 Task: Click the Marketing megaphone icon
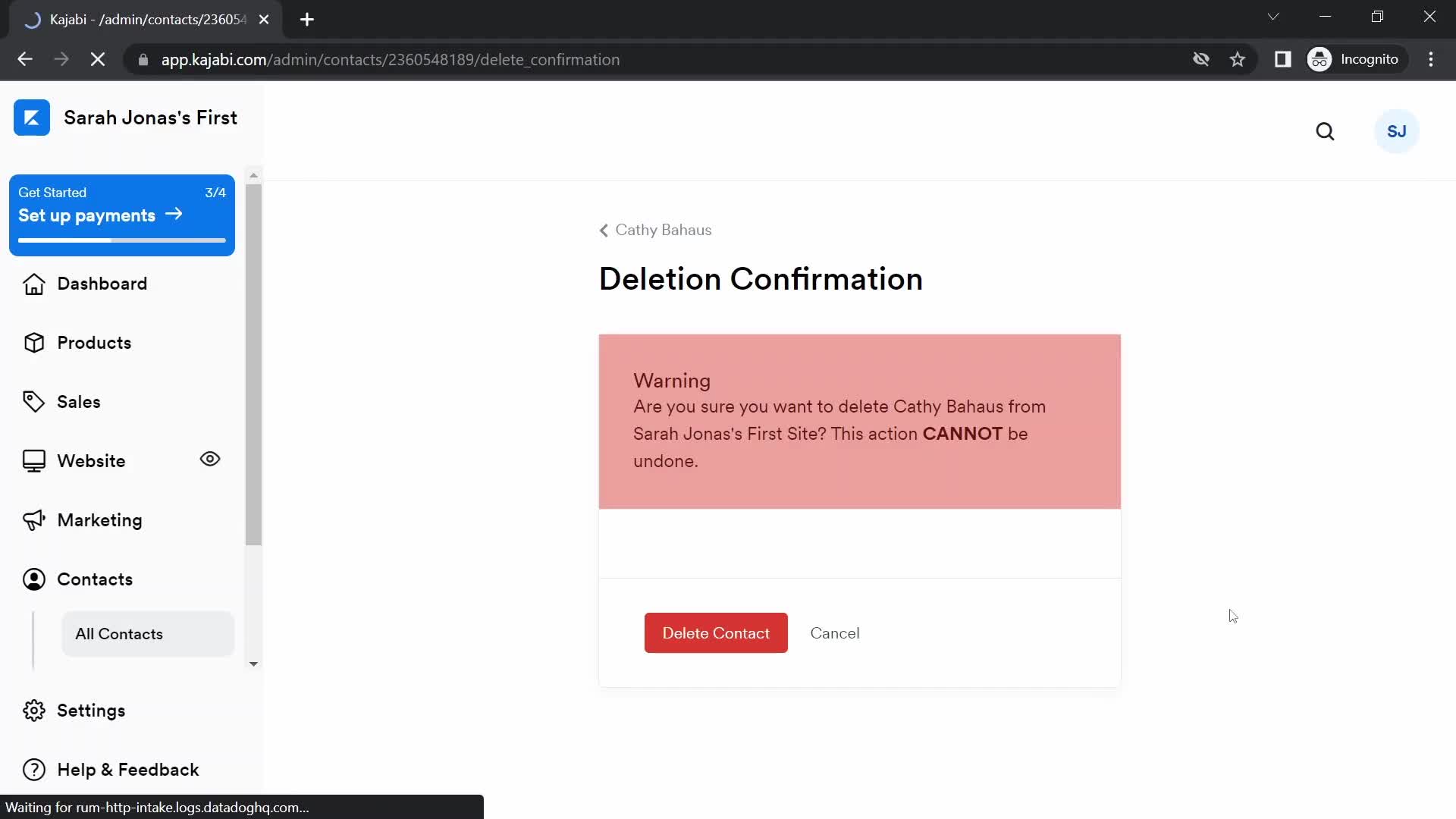click(x=34, y=520)
